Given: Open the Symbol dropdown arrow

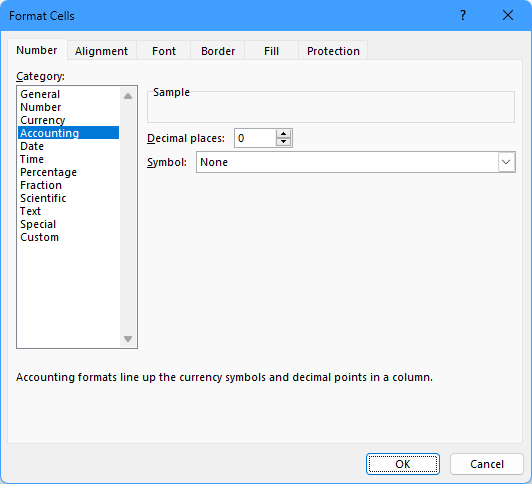Looking at the screenshot, I should [x=506, y=162].
